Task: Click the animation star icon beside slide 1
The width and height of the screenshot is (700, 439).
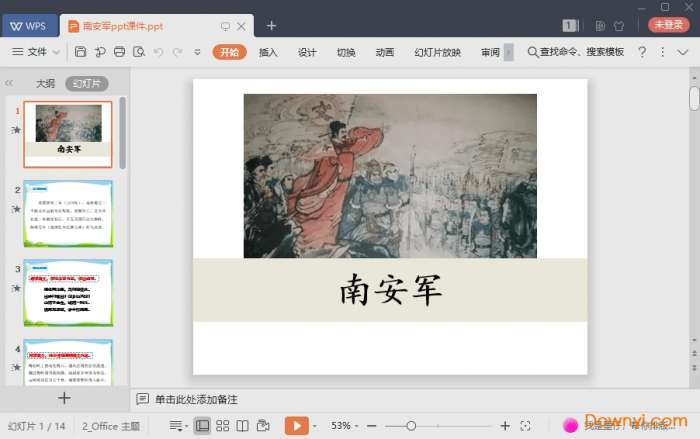Action: pos(16,130)
